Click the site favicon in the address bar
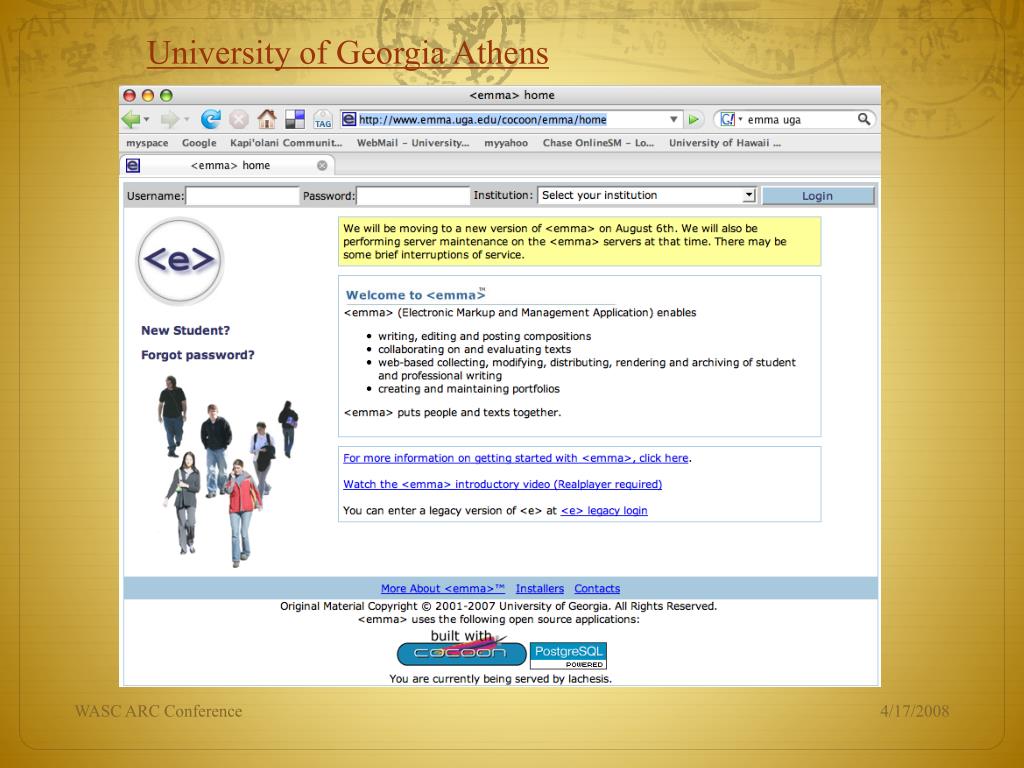This screenshot has width=1024, height=768. click(x=349, y=120)
